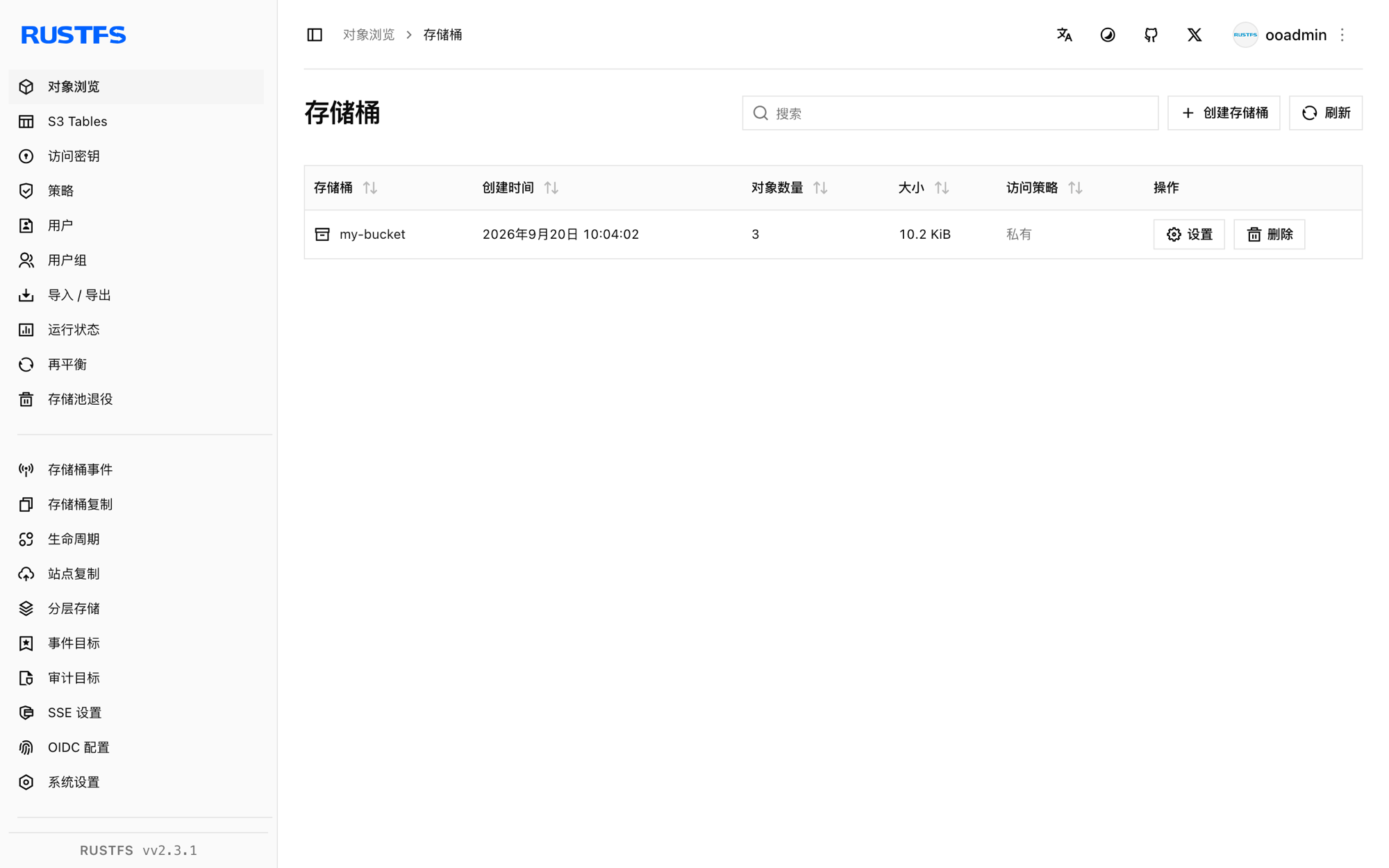This screenshot has height=868, width=1389.
Task: Click the 存储桶事件 broadcast icon
Action: (x=26, y=470)
